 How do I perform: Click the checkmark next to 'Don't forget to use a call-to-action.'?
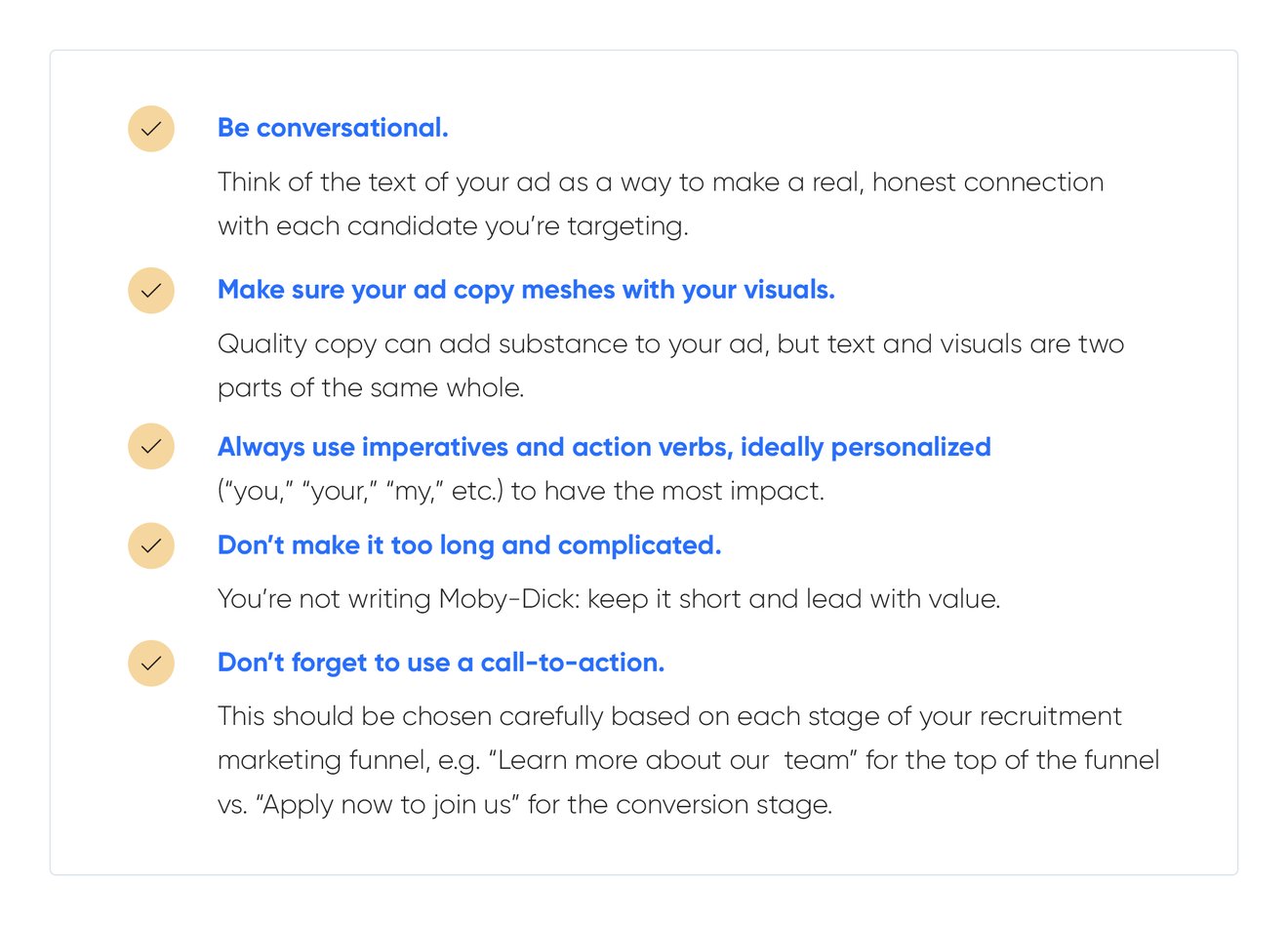(x=151, y=664)
